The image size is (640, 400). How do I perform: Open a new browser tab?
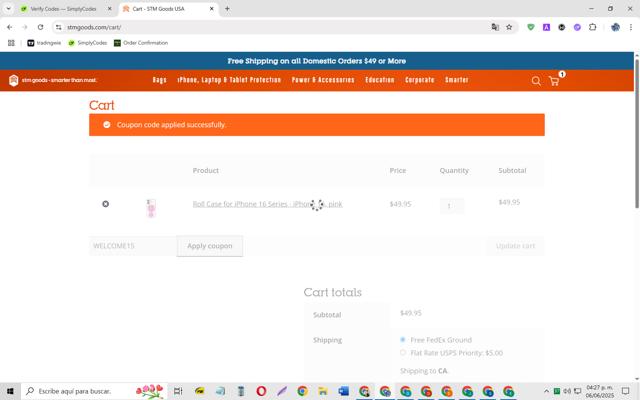(x=227, y=9)
